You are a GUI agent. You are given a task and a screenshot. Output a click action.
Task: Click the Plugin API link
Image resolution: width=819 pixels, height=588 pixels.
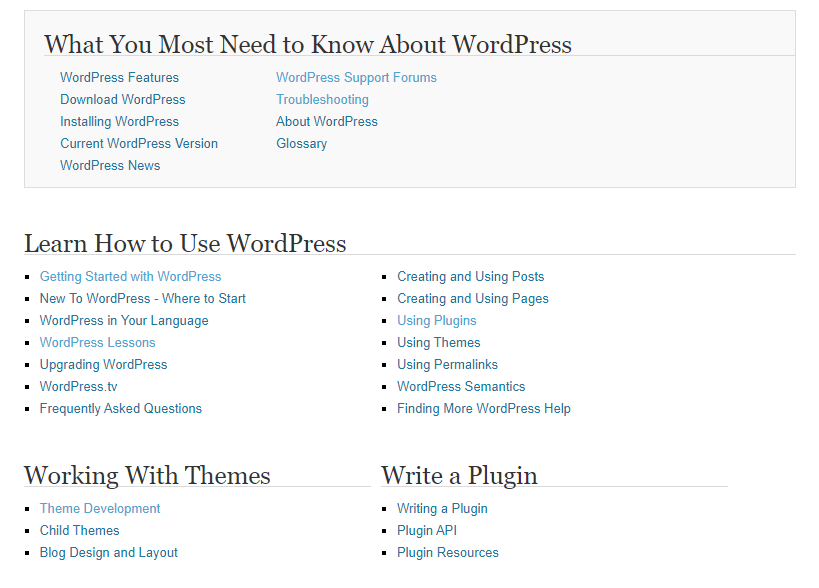click(x=427, y=530)
